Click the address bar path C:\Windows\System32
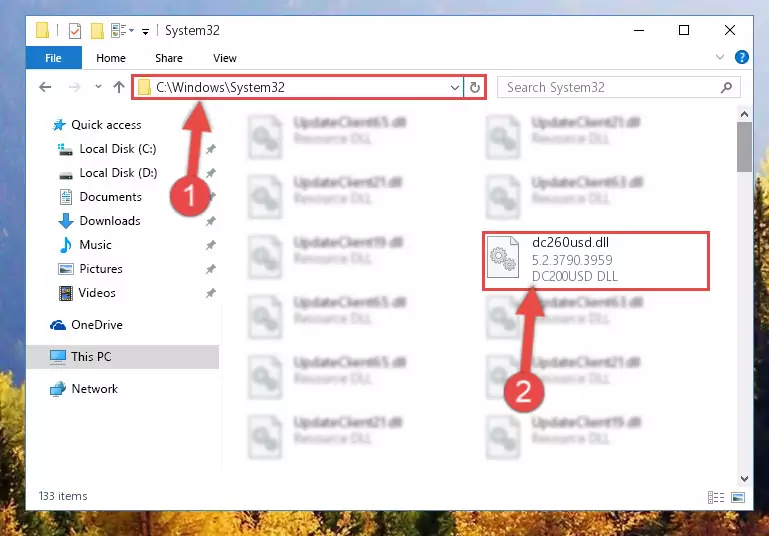Image resolution: width=769 pixels, height=536 pixels. click(x=220, y=87)
